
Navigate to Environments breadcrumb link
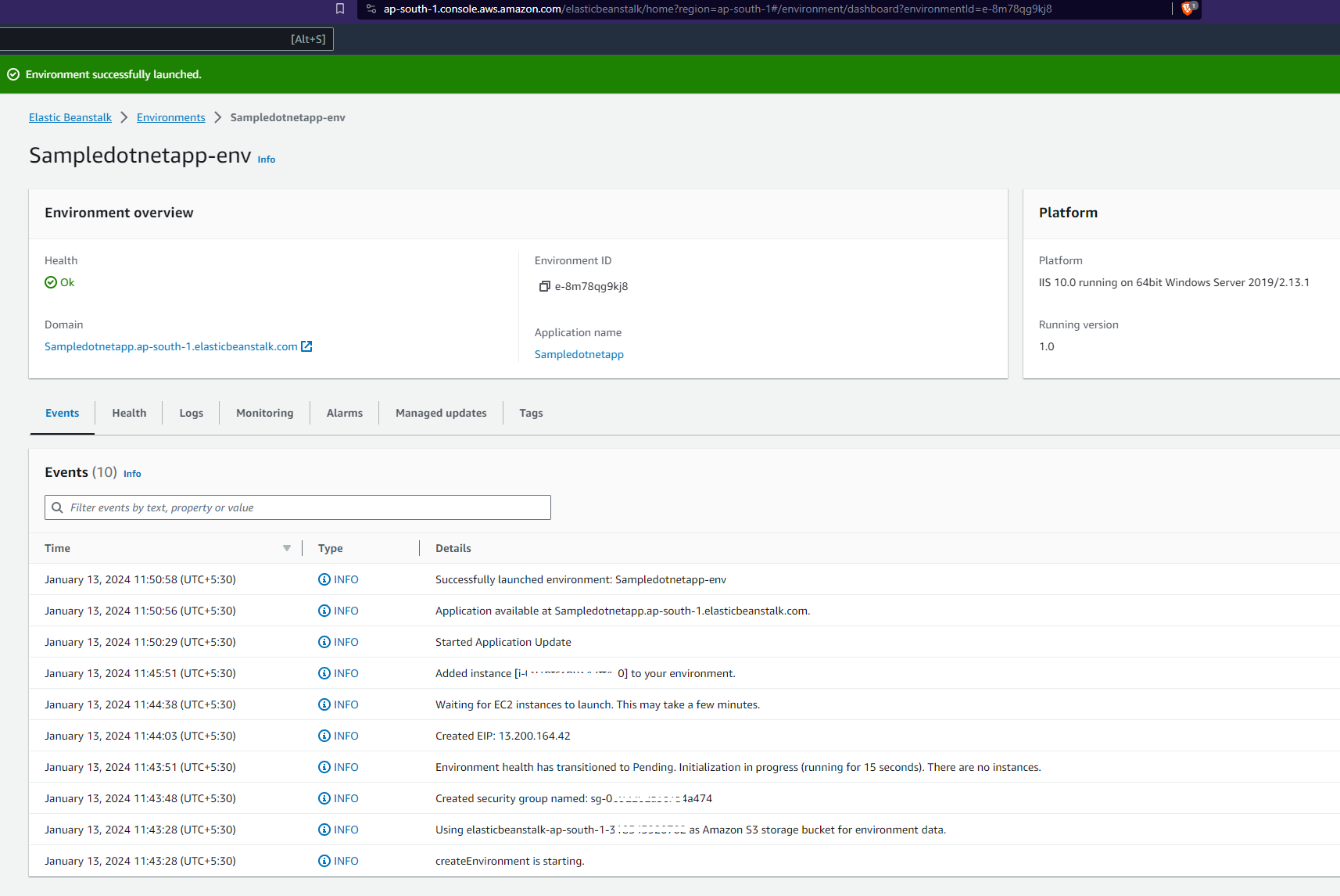click(x=170, y=117)
